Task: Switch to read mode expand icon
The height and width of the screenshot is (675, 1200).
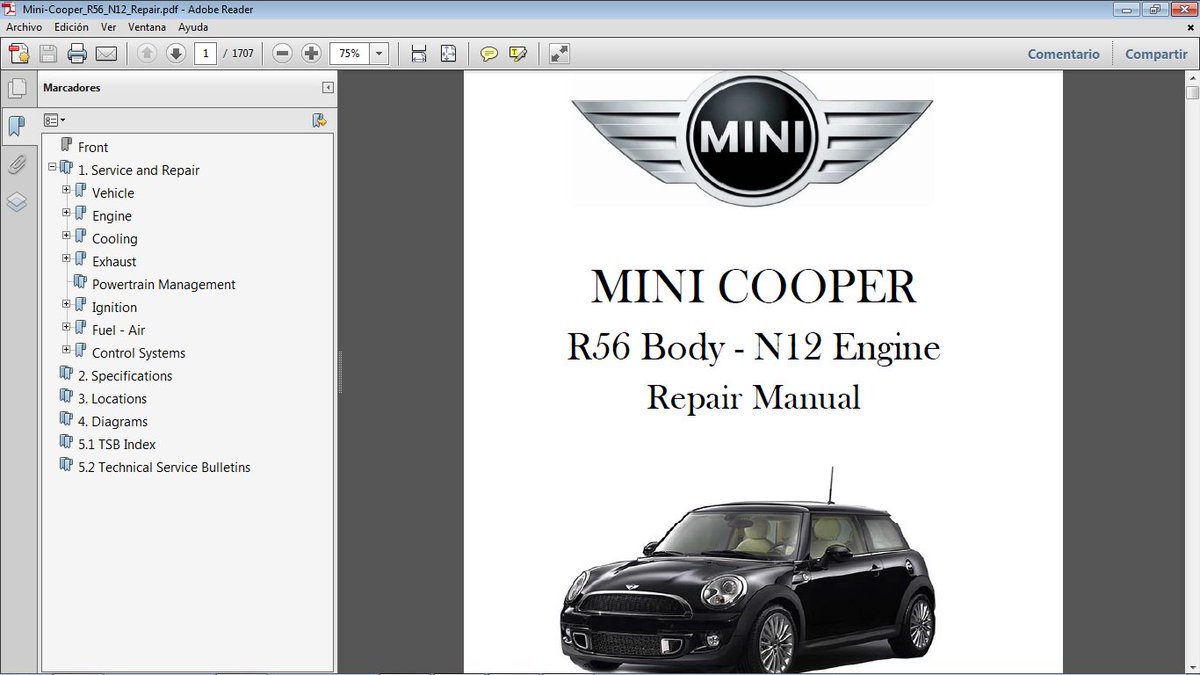Action: tap(559, 54)
